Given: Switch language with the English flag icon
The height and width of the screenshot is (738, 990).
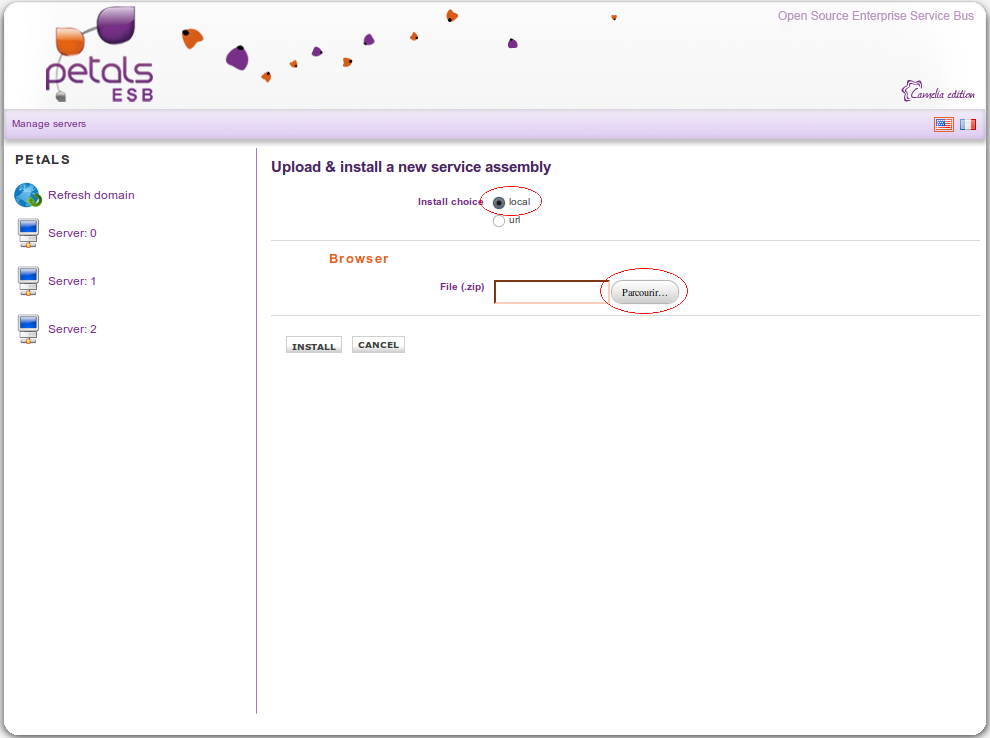Looking at the screenshot, I should (943, 124).
